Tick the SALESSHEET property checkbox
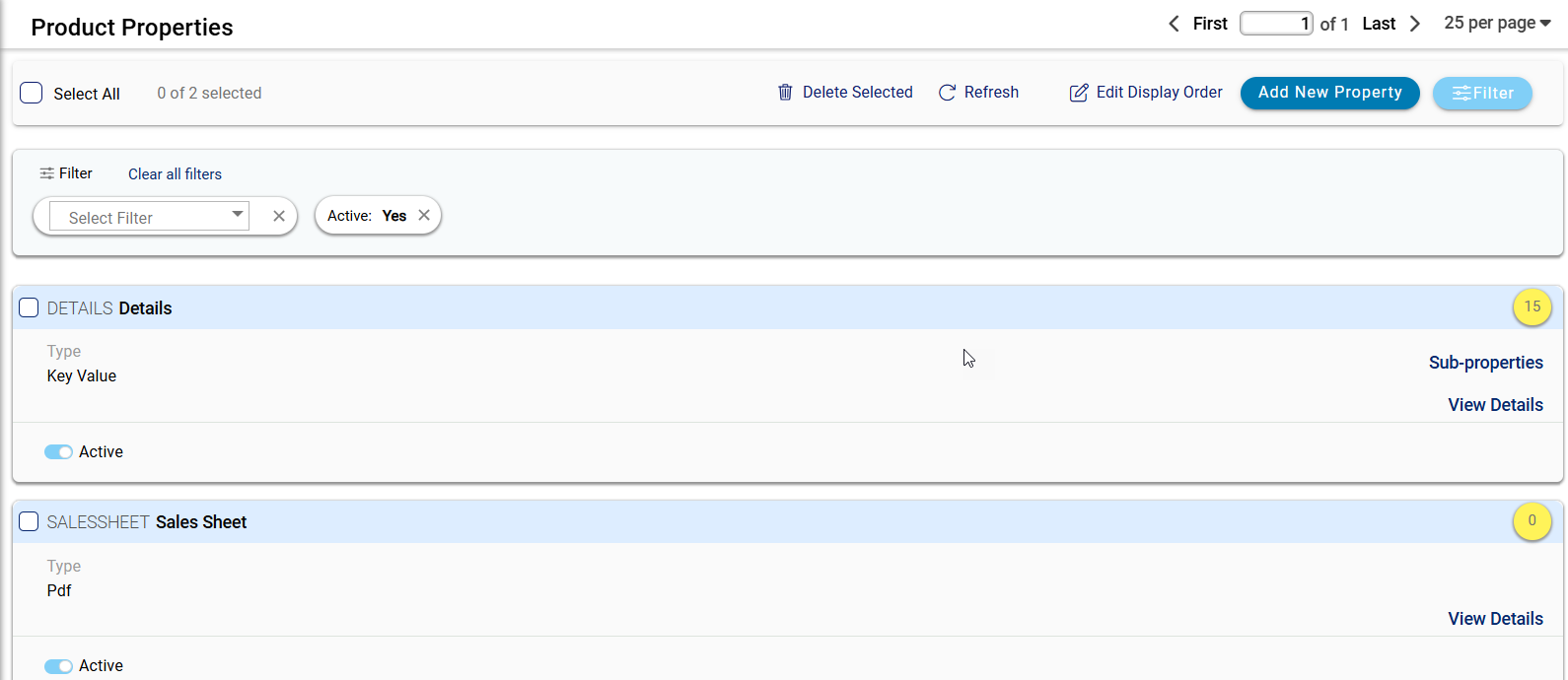 [x=30, y=522]
